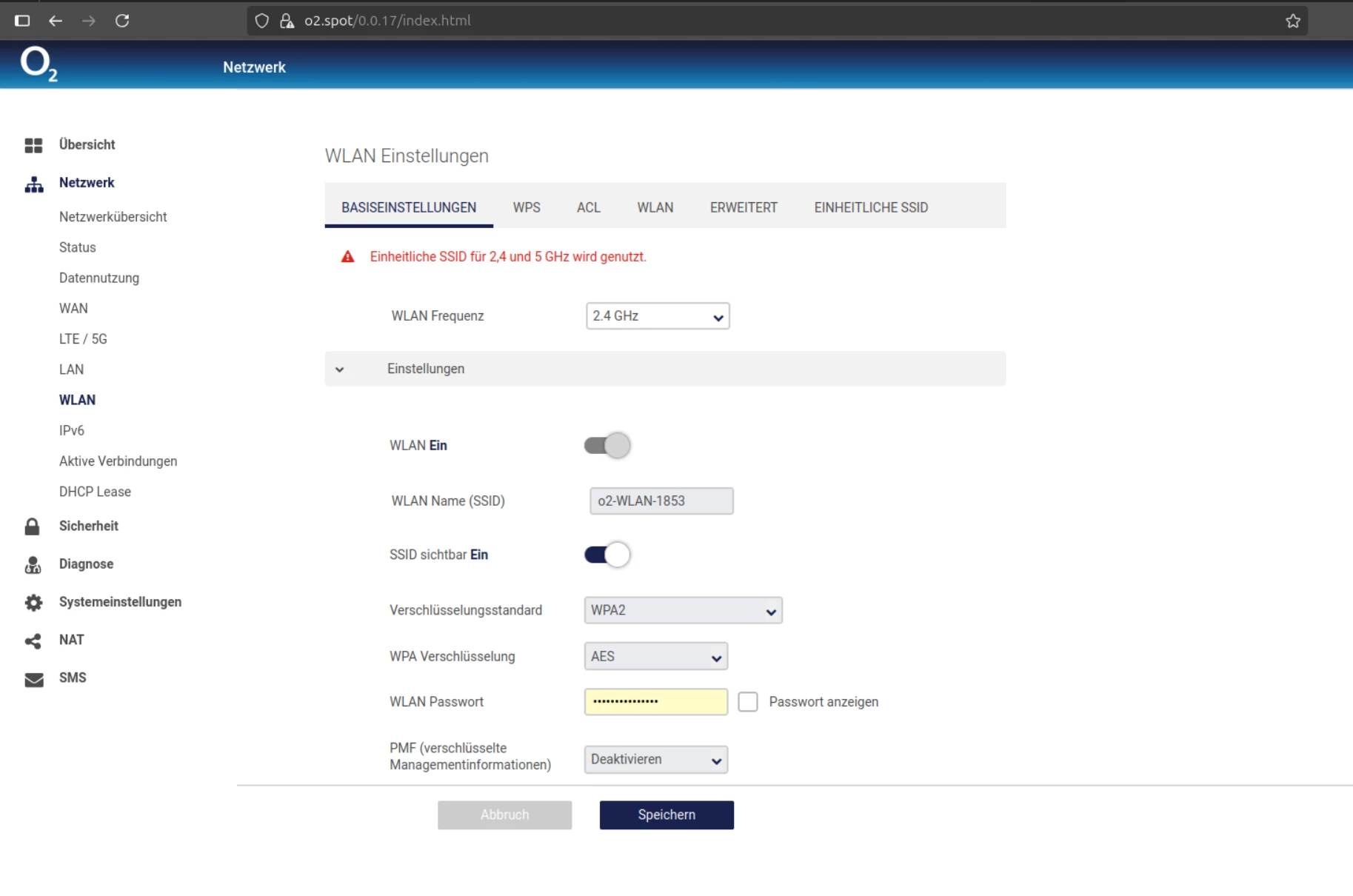
Task: Open the Status page in sidebar
Action: [78, 247]
